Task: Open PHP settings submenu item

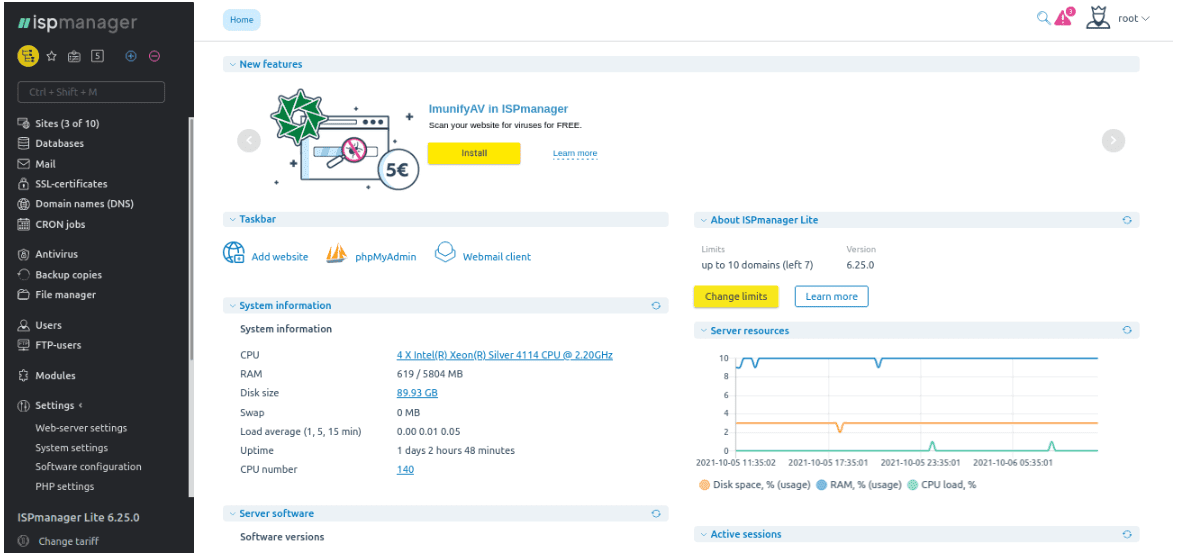Action: pyautogui.click(x=65, y=487)
